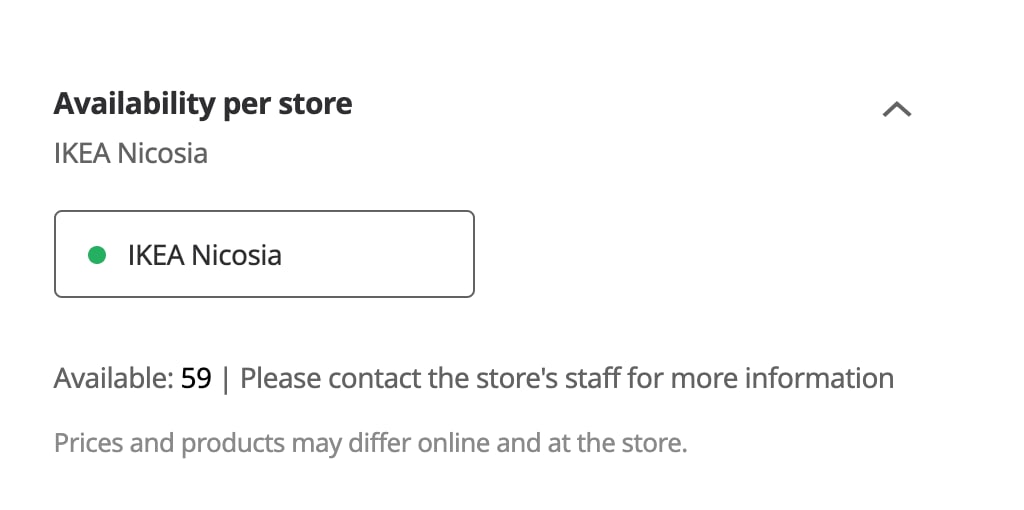Click the empty right area of store box
Viewport: 1024px width, 510px height.
400,254
